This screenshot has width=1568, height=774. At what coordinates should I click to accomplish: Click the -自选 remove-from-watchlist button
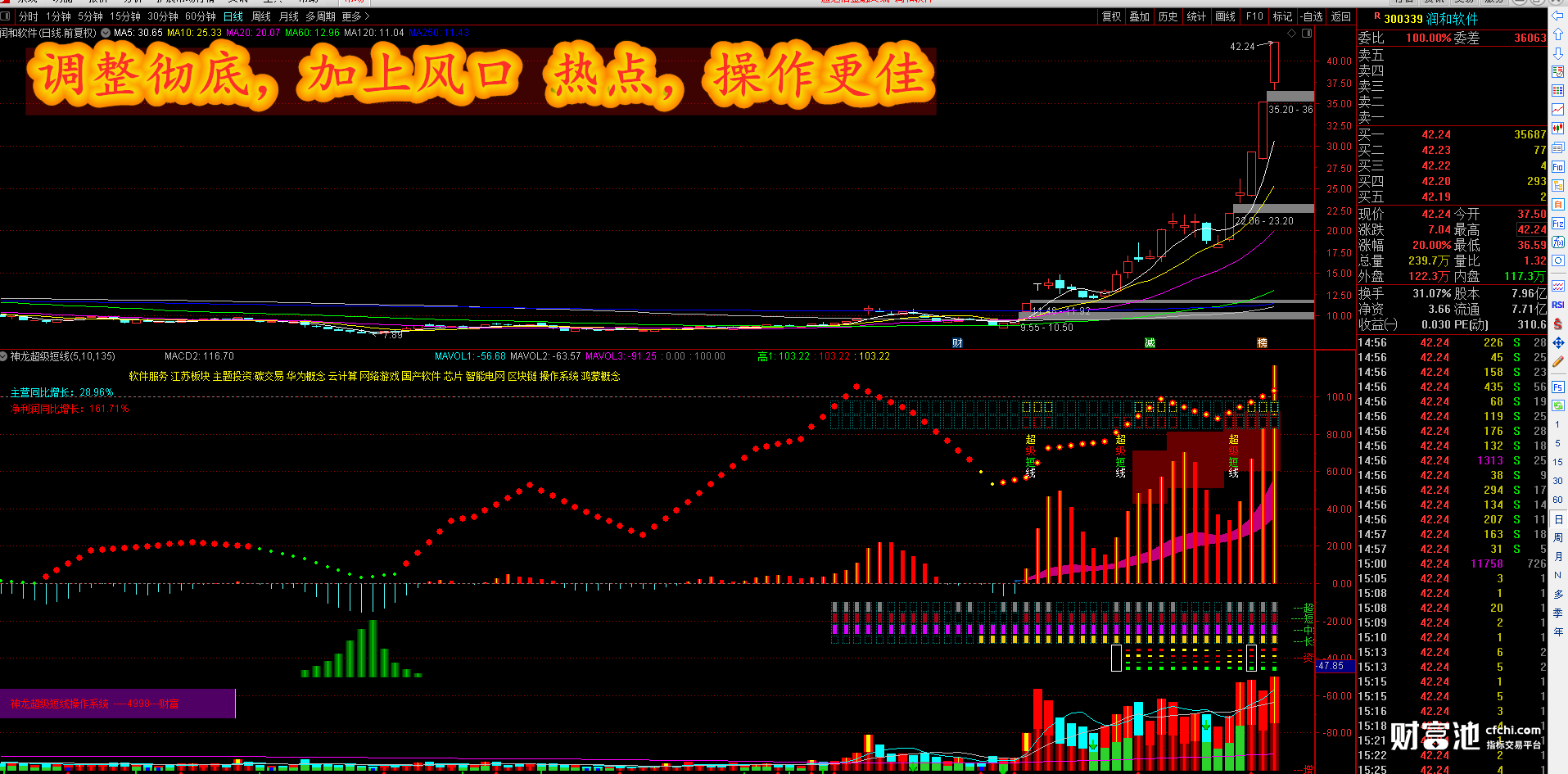coord(1312,16)
